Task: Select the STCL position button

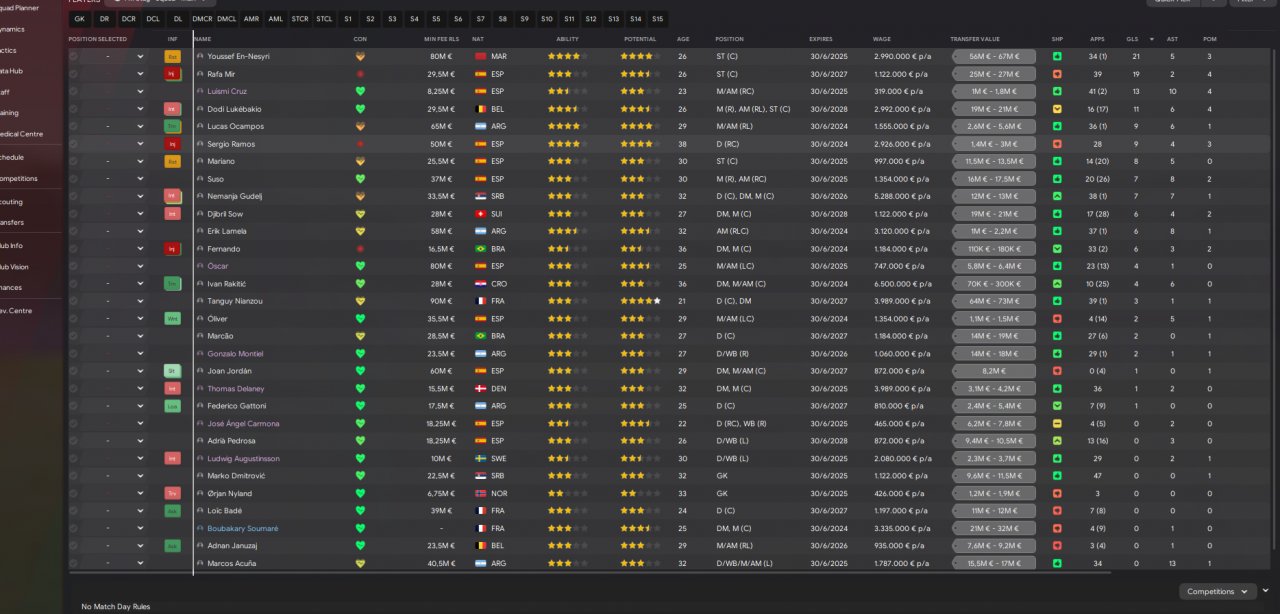Action: tap(324, 19)
